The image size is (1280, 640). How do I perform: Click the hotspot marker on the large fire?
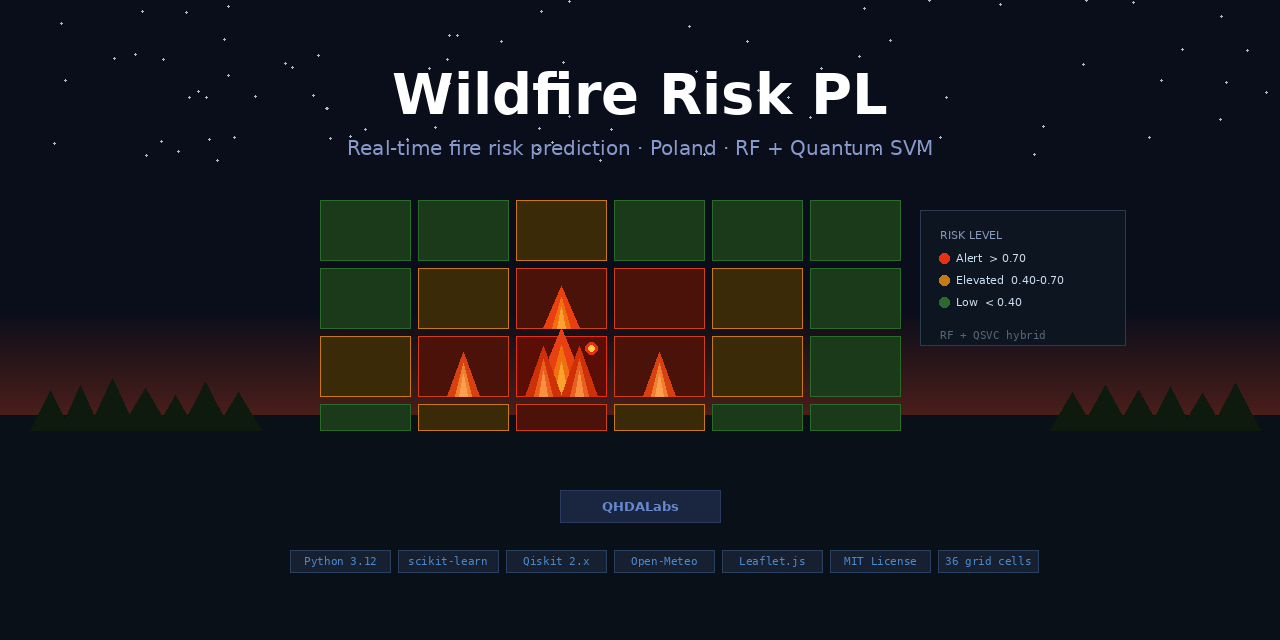click(591, 348)
